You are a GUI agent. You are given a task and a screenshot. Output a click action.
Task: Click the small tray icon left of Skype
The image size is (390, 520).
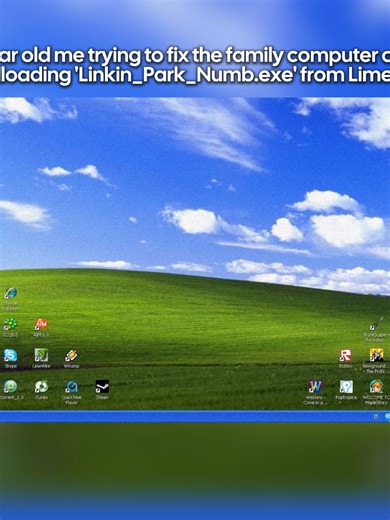pyautogui.click(x=376, y=416)
